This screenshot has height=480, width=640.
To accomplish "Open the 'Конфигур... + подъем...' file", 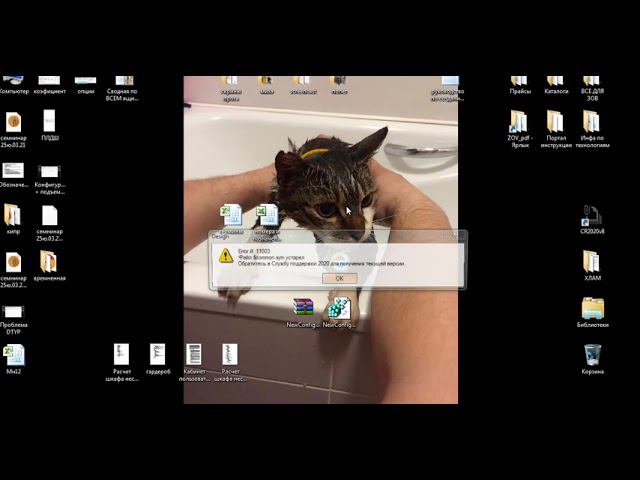I will click(49, 179).
